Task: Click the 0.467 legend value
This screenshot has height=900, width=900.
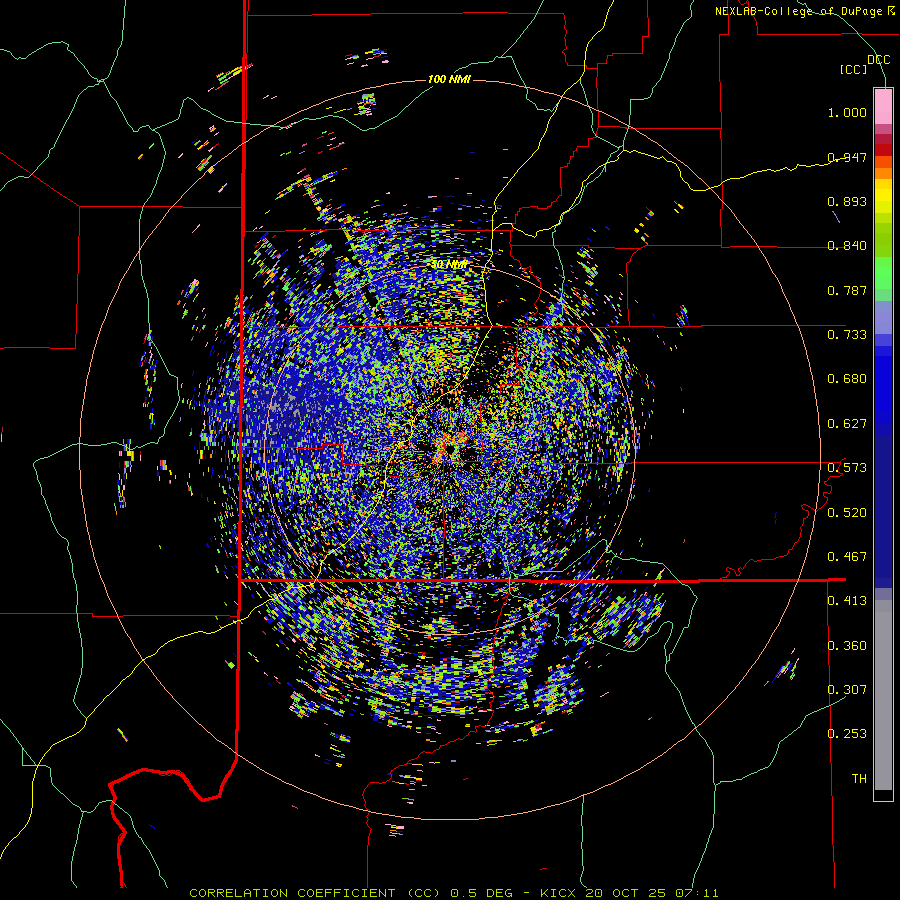Action: [x=847, y=557]
